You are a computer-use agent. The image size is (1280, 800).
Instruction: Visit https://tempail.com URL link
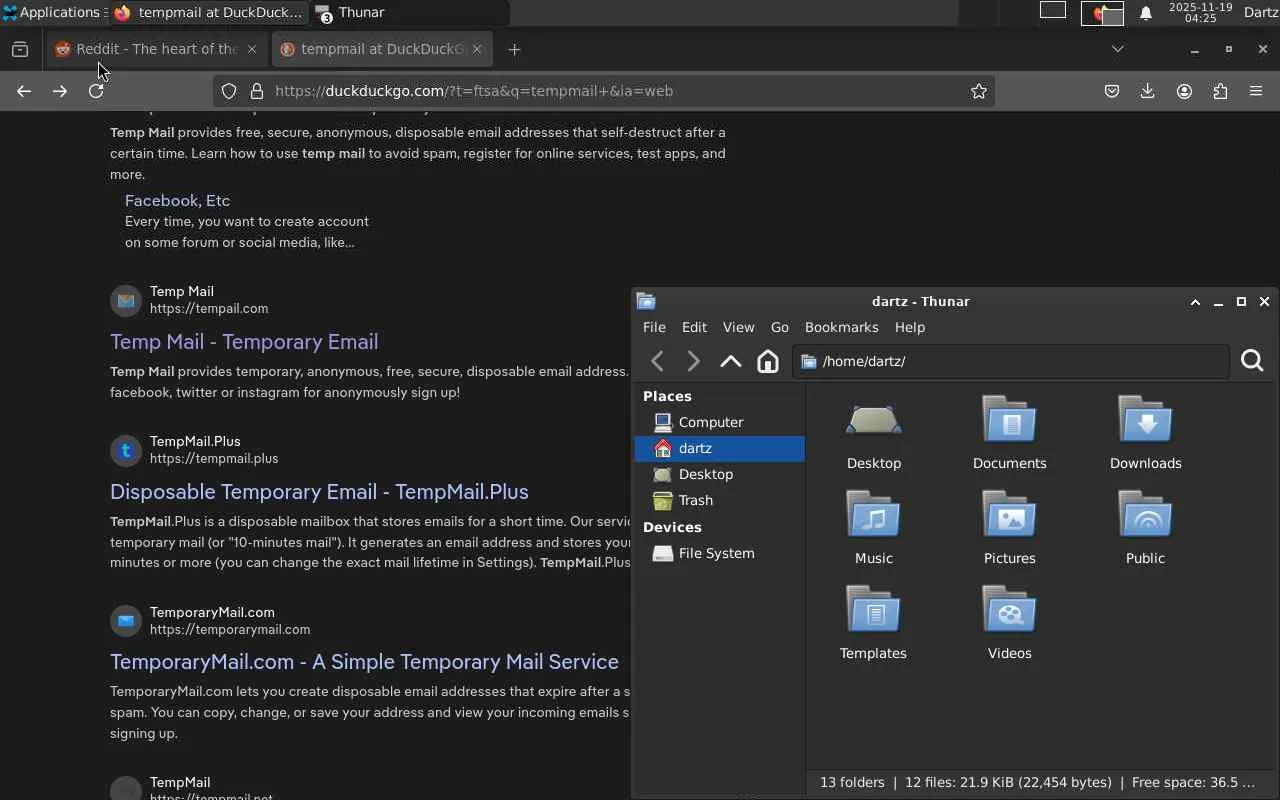tap(209, 309)
